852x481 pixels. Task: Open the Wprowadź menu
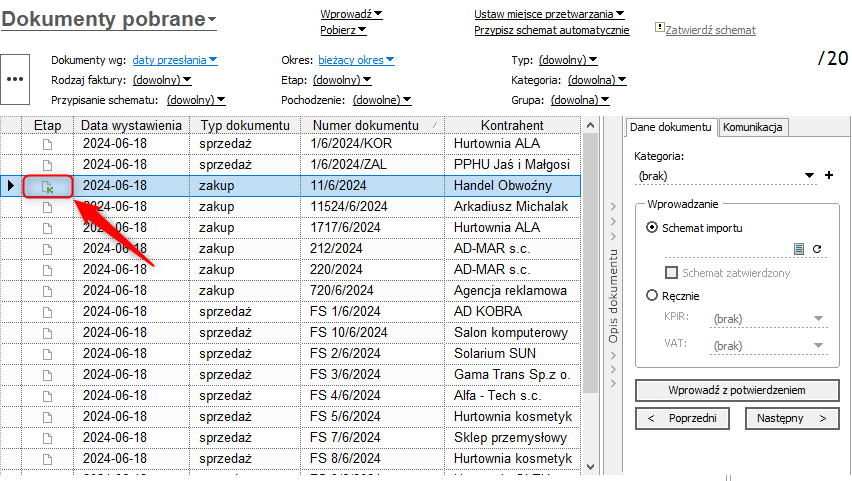[351, 14]
